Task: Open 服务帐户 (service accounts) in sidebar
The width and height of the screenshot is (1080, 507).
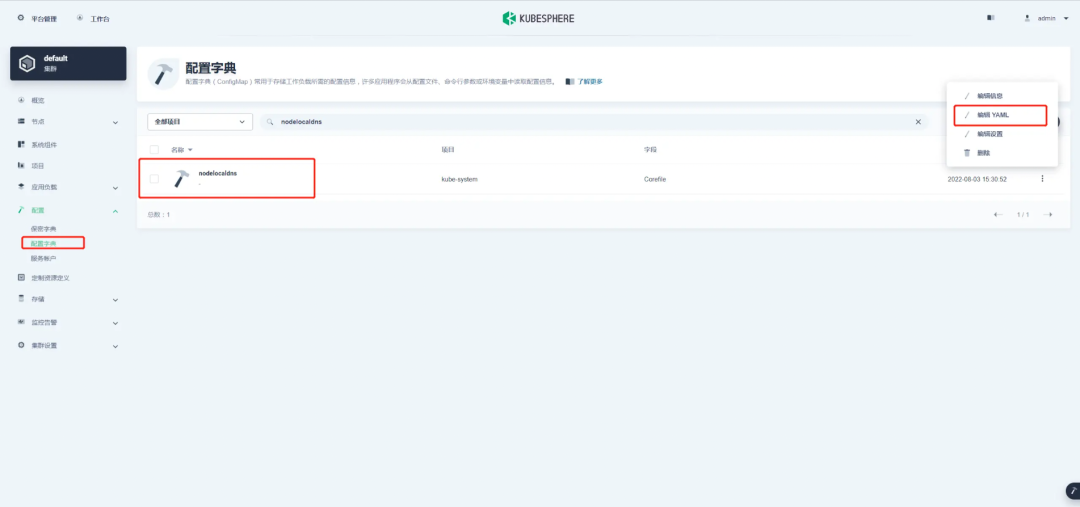Action: pyautogui.click(x=43, y=258)
